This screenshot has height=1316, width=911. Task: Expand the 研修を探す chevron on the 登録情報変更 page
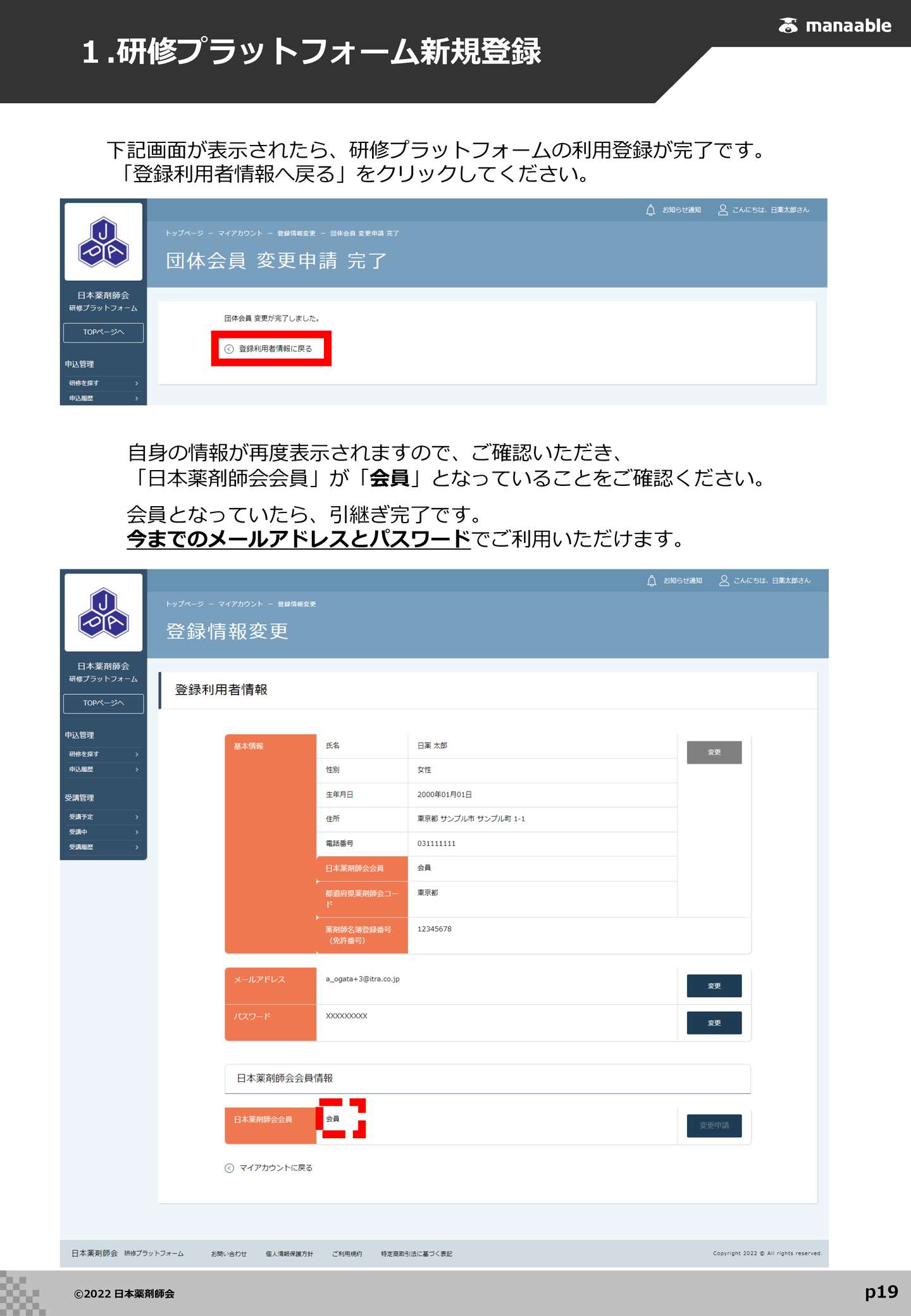[x=137, y=754]
